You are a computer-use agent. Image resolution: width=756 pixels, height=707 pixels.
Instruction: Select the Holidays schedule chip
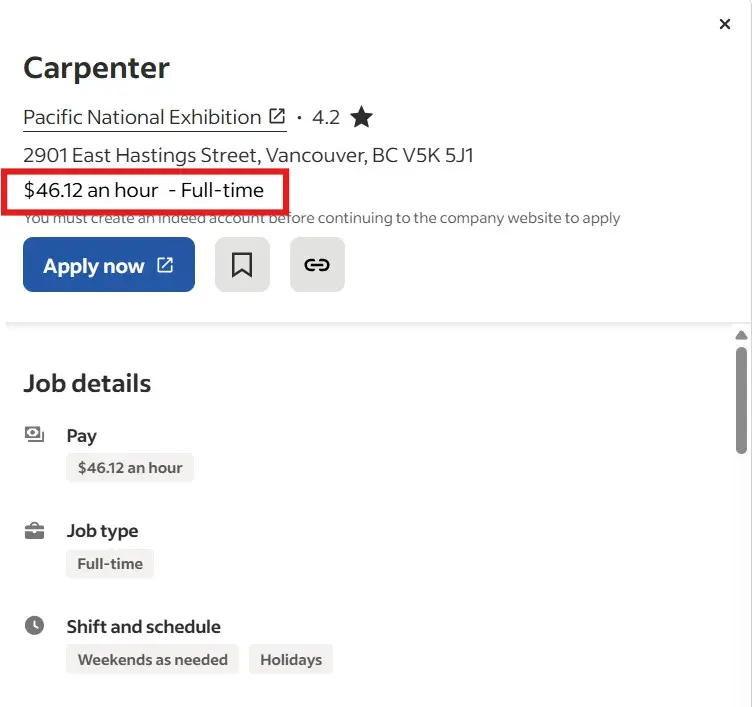[x=291, y=659]
